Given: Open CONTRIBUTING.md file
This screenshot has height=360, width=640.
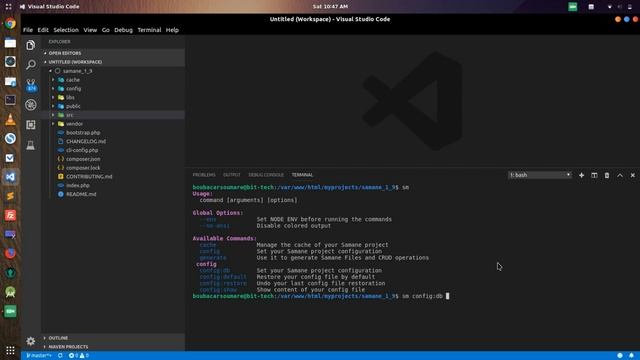Looking at the screenshot, I should point(89,177).
